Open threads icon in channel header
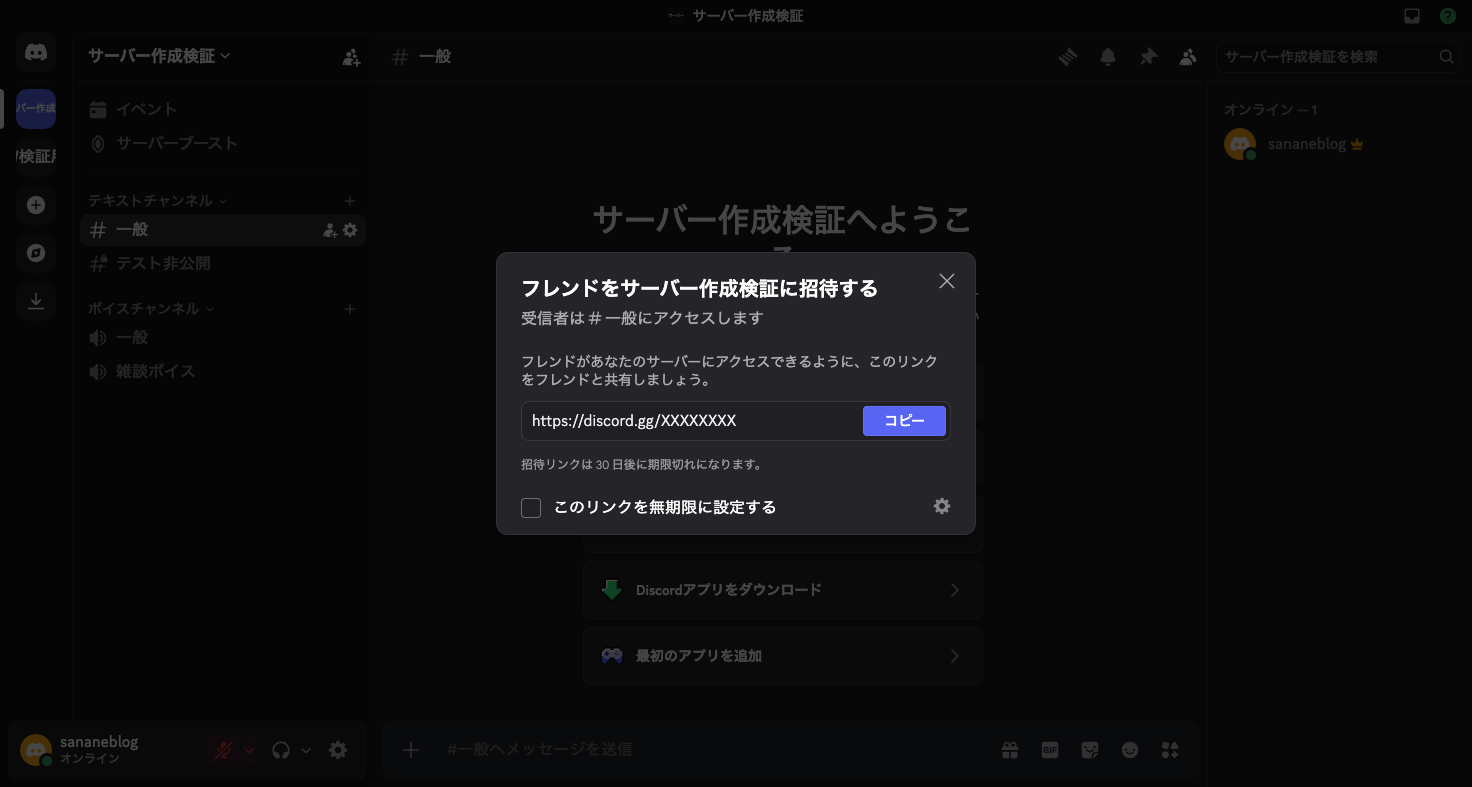Screen dimensions: 1472x787 tap(1068, 57)
